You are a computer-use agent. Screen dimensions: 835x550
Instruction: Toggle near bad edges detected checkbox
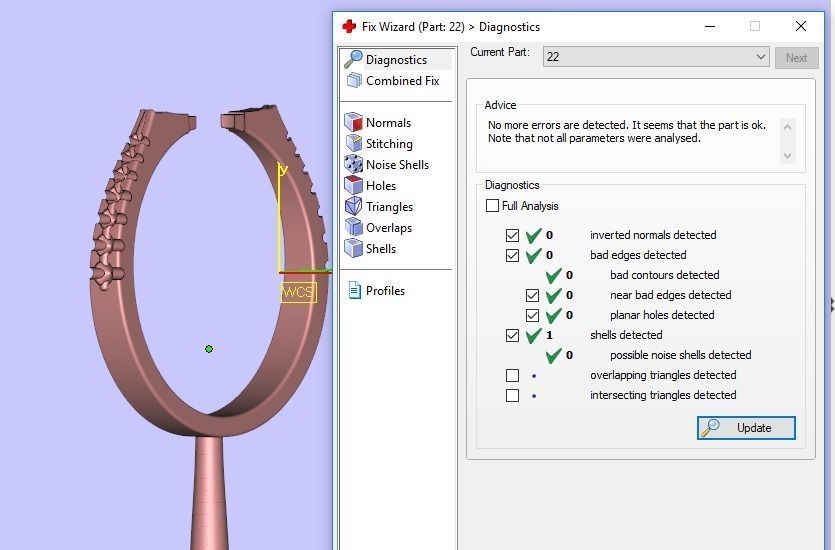532,295
